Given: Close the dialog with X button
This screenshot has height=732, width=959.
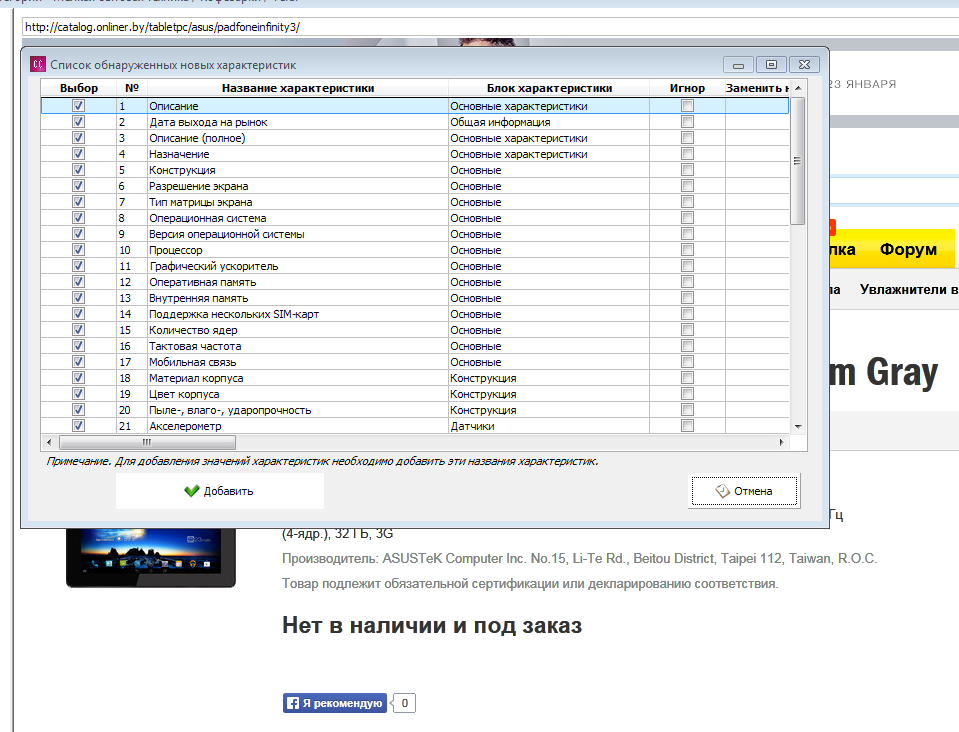Looking at the screenshot, I should pyautogui.click(x=804, y=64).
